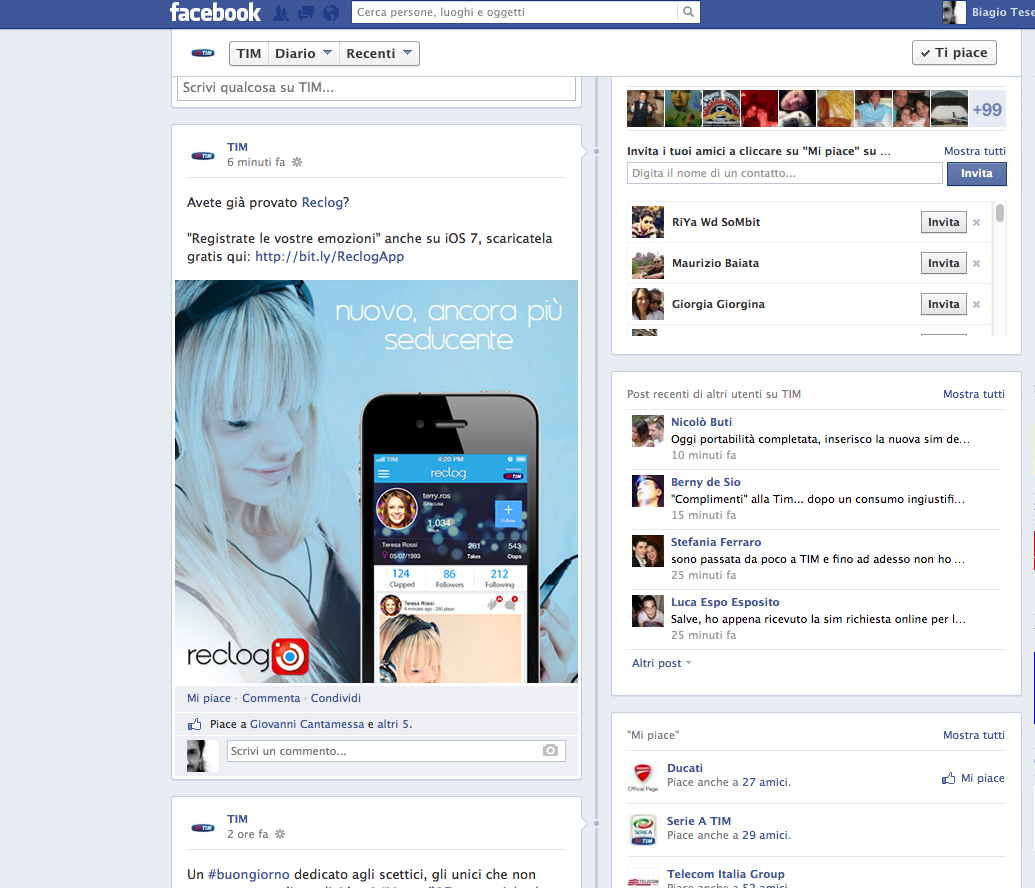Dismiss Maurizio Baiata invite suggestion

click(976, 263)
